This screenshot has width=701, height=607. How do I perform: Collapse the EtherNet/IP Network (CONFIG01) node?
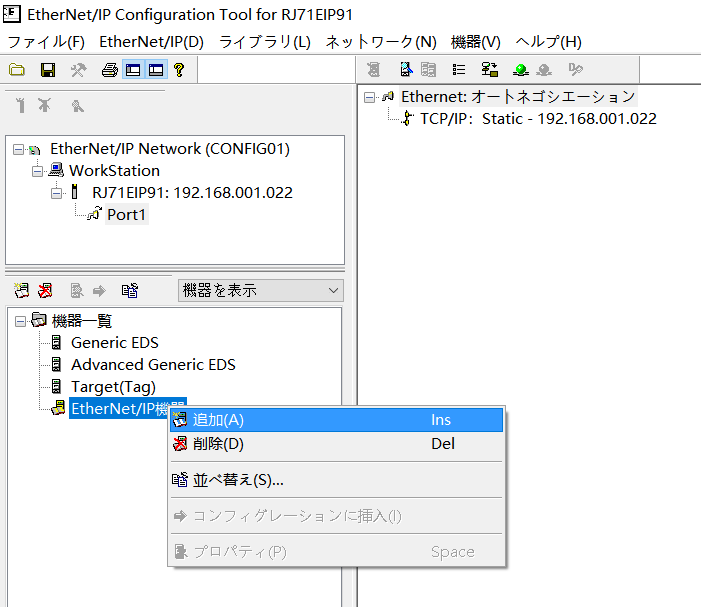point(18,149)
